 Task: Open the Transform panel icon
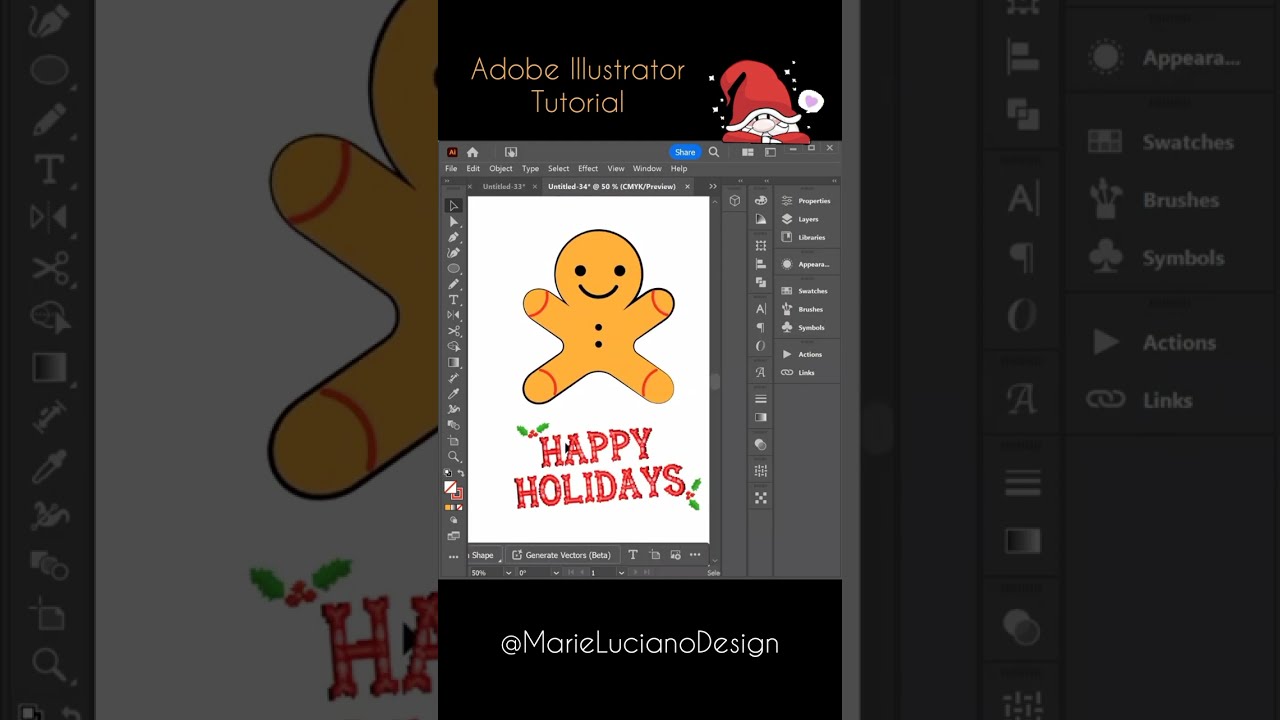(761, 245)
